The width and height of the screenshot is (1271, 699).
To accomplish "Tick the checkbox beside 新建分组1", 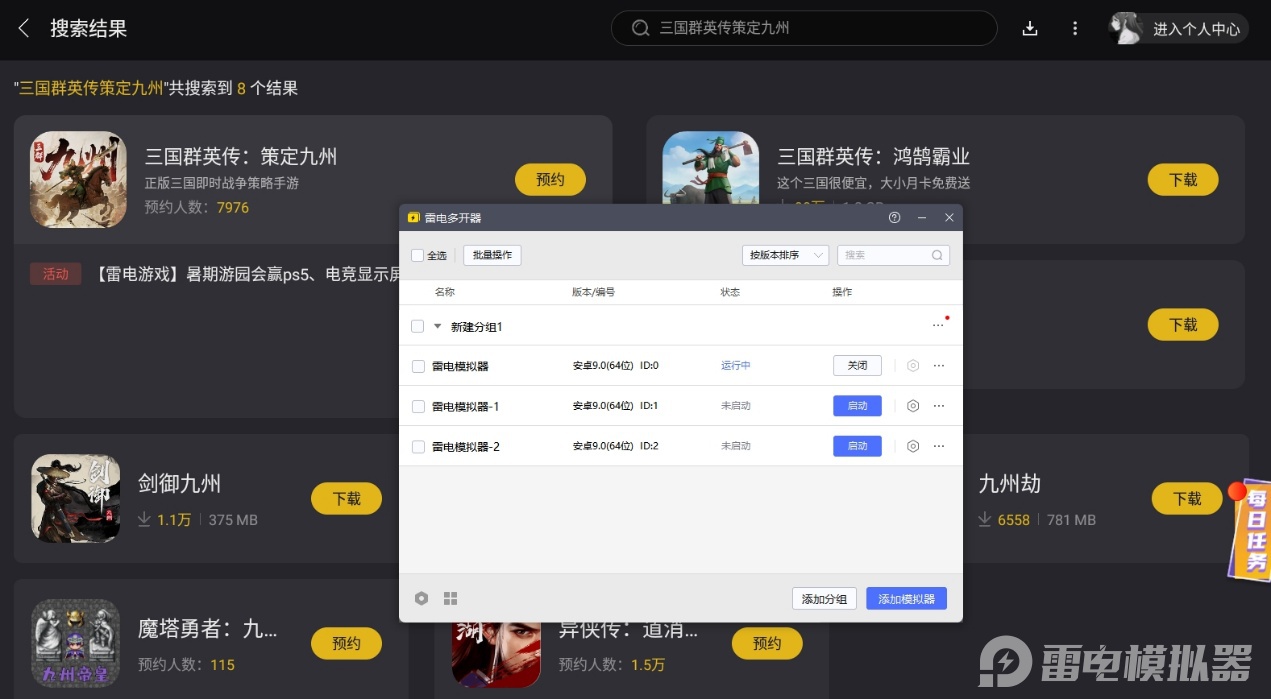I will click(x=417, y=326).
